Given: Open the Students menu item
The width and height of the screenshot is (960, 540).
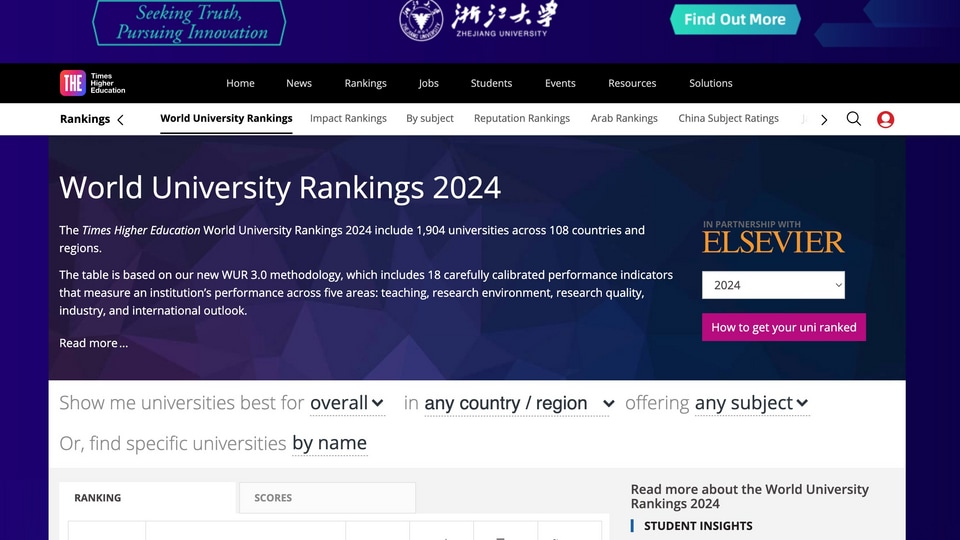Looking at the screenshot, I should tap(491, 83).
